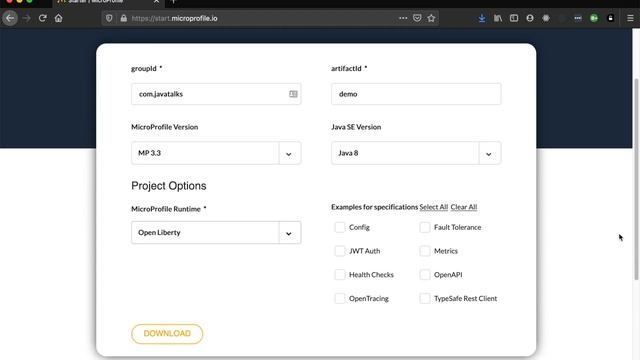Check the JWT Auth option
The width and height of the screenshot is (640, 360).
pyautogui.click(x=340, y=251)
